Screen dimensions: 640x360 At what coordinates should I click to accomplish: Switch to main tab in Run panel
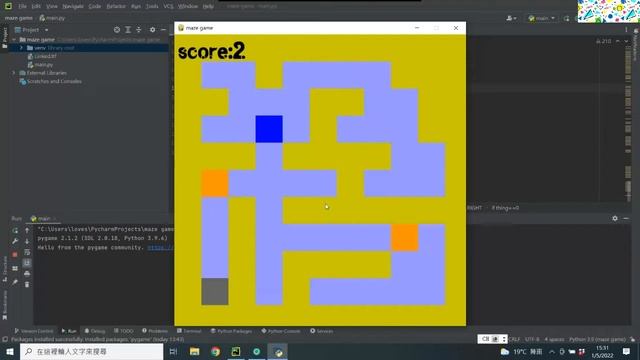point(43,219)
